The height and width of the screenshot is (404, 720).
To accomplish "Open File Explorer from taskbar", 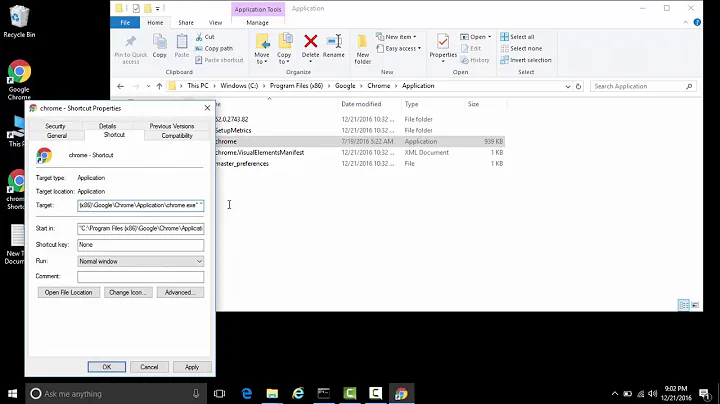I will tap(272, 393).
